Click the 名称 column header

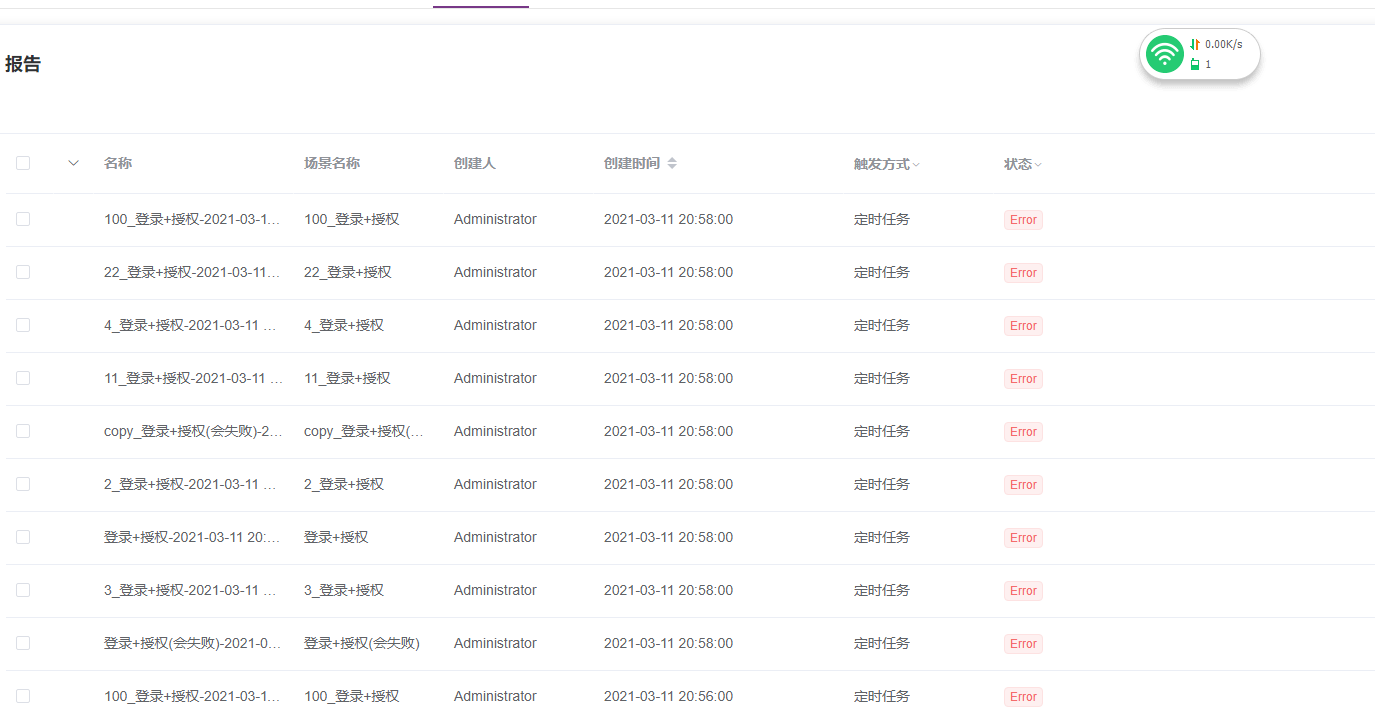(118, 163)
